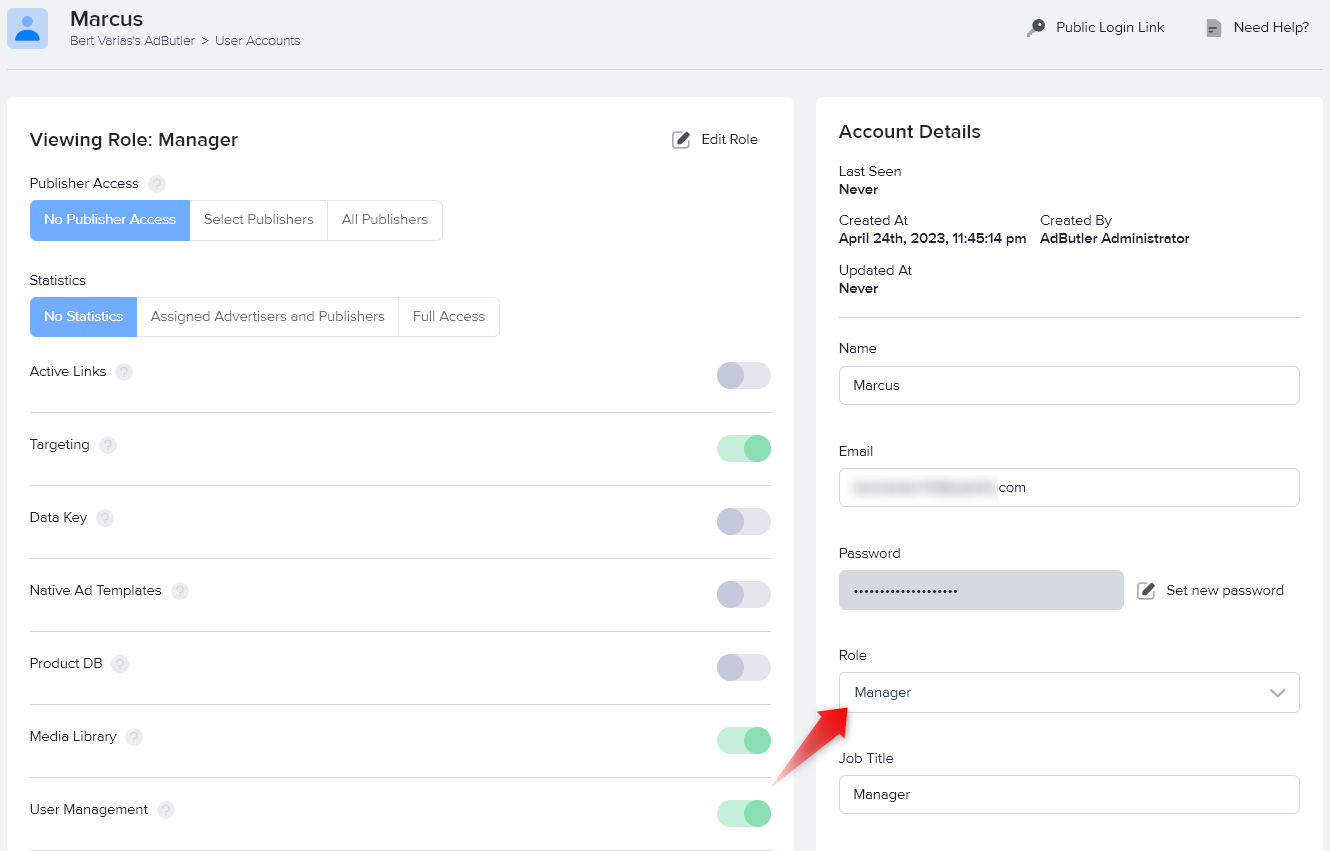Screen dimensions: 1330x851
Task: Open the Product DB help question icon
Action: tap(120, 664)
